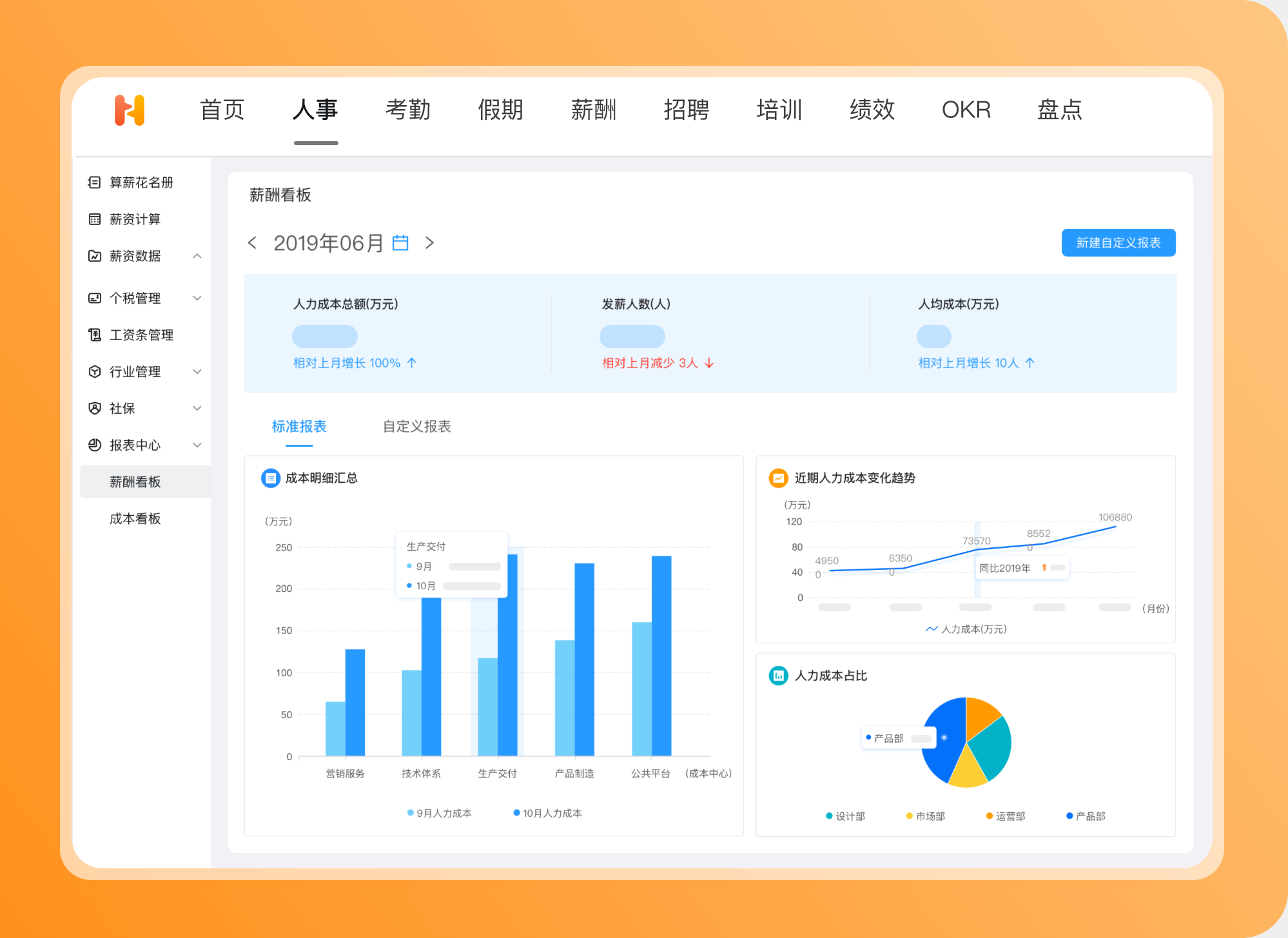Click the 薪资计算 calculator icon
Screen dimensions: 1288x938
95,219
